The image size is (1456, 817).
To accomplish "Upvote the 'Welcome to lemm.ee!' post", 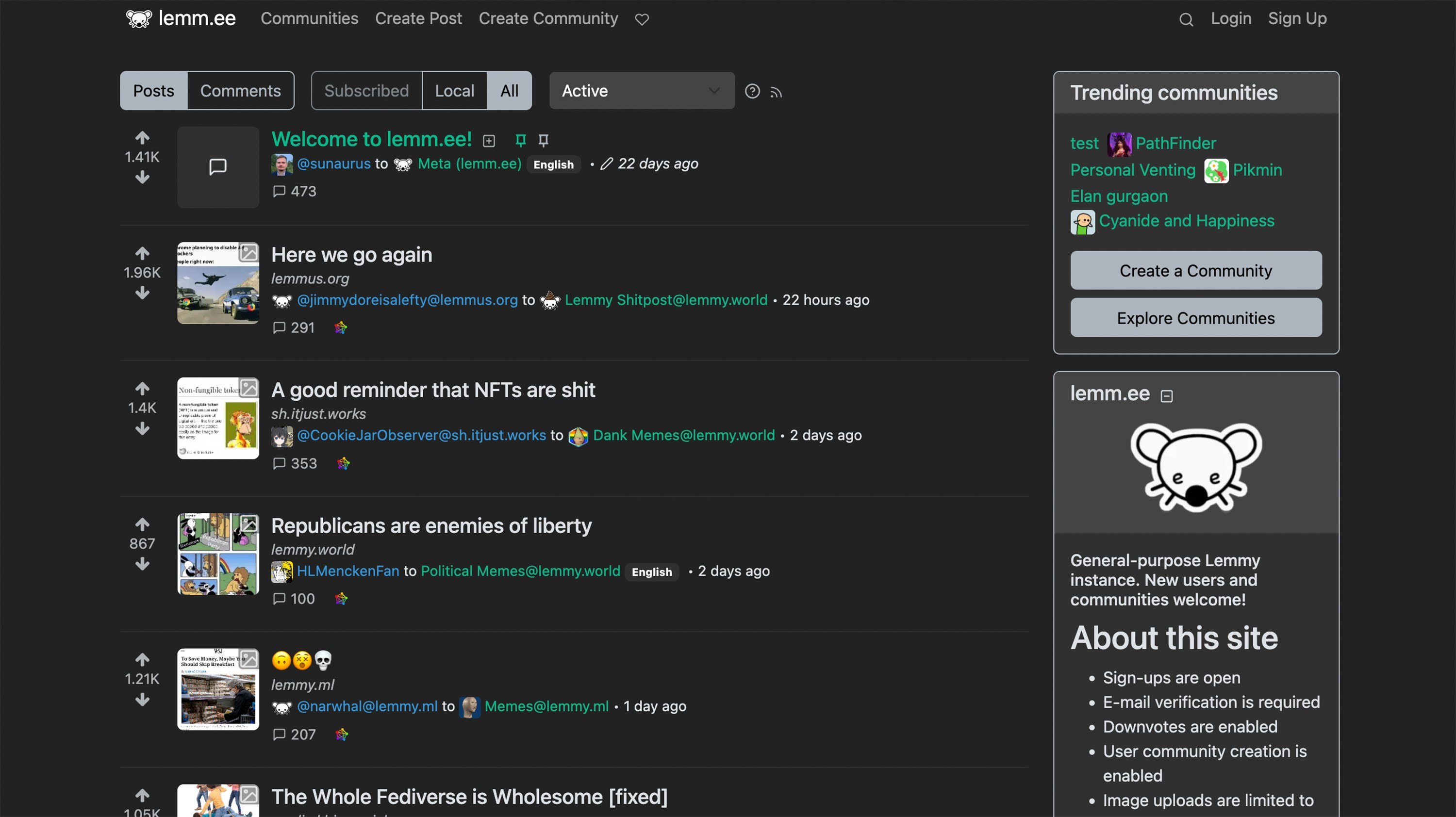I will (x=142, y=137).
